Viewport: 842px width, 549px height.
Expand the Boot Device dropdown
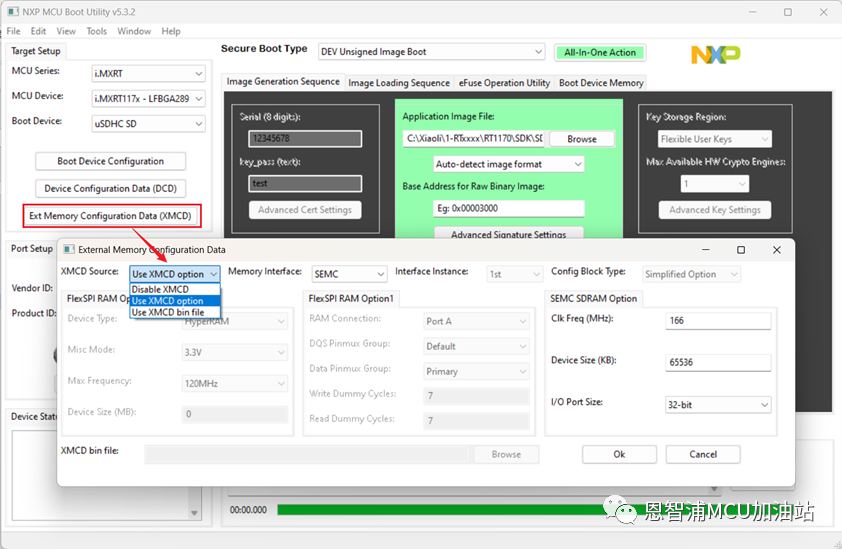pos(148,124)
